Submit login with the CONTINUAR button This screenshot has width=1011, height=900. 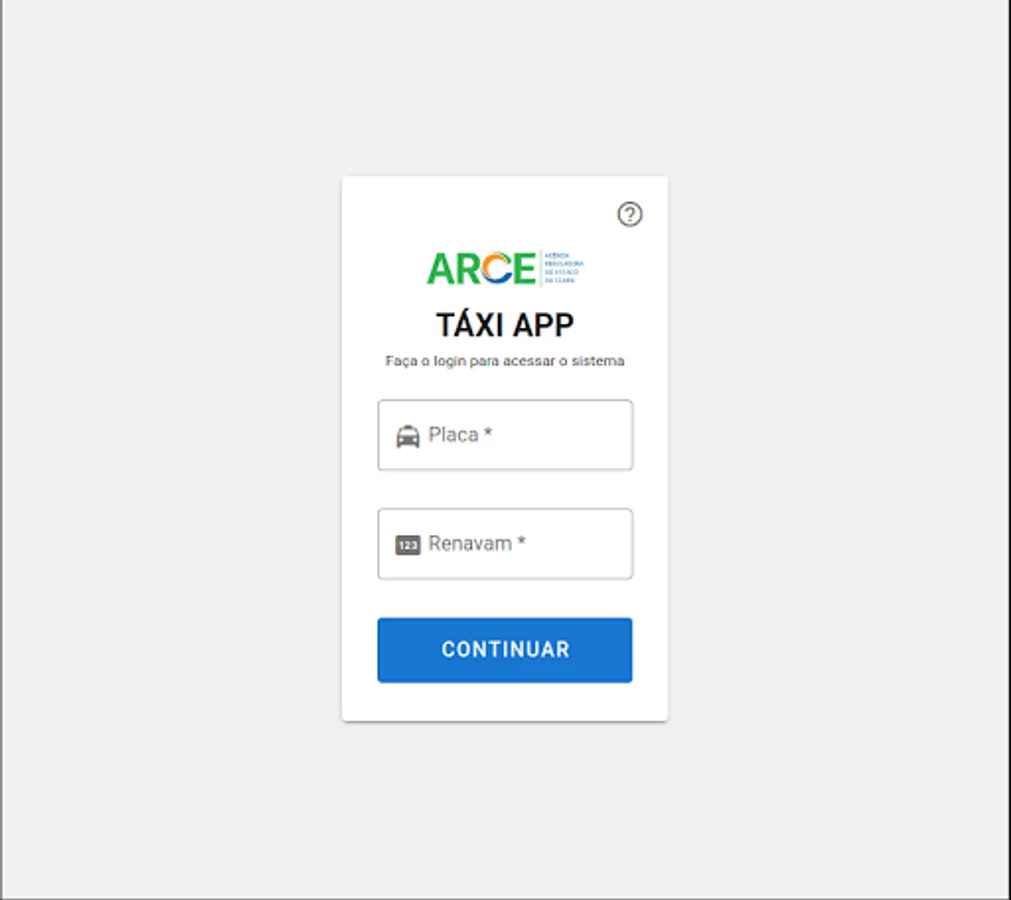point(505,650)
